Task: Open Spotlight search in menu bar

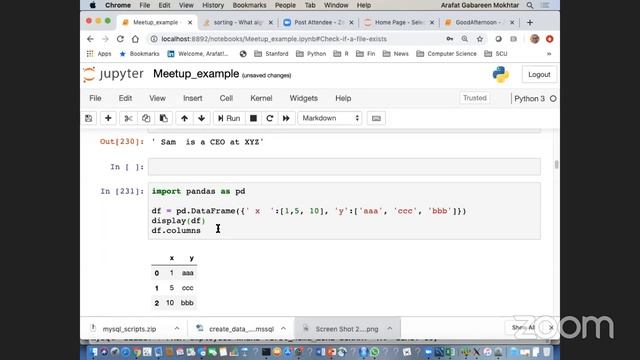Action: tap(530, 5)
